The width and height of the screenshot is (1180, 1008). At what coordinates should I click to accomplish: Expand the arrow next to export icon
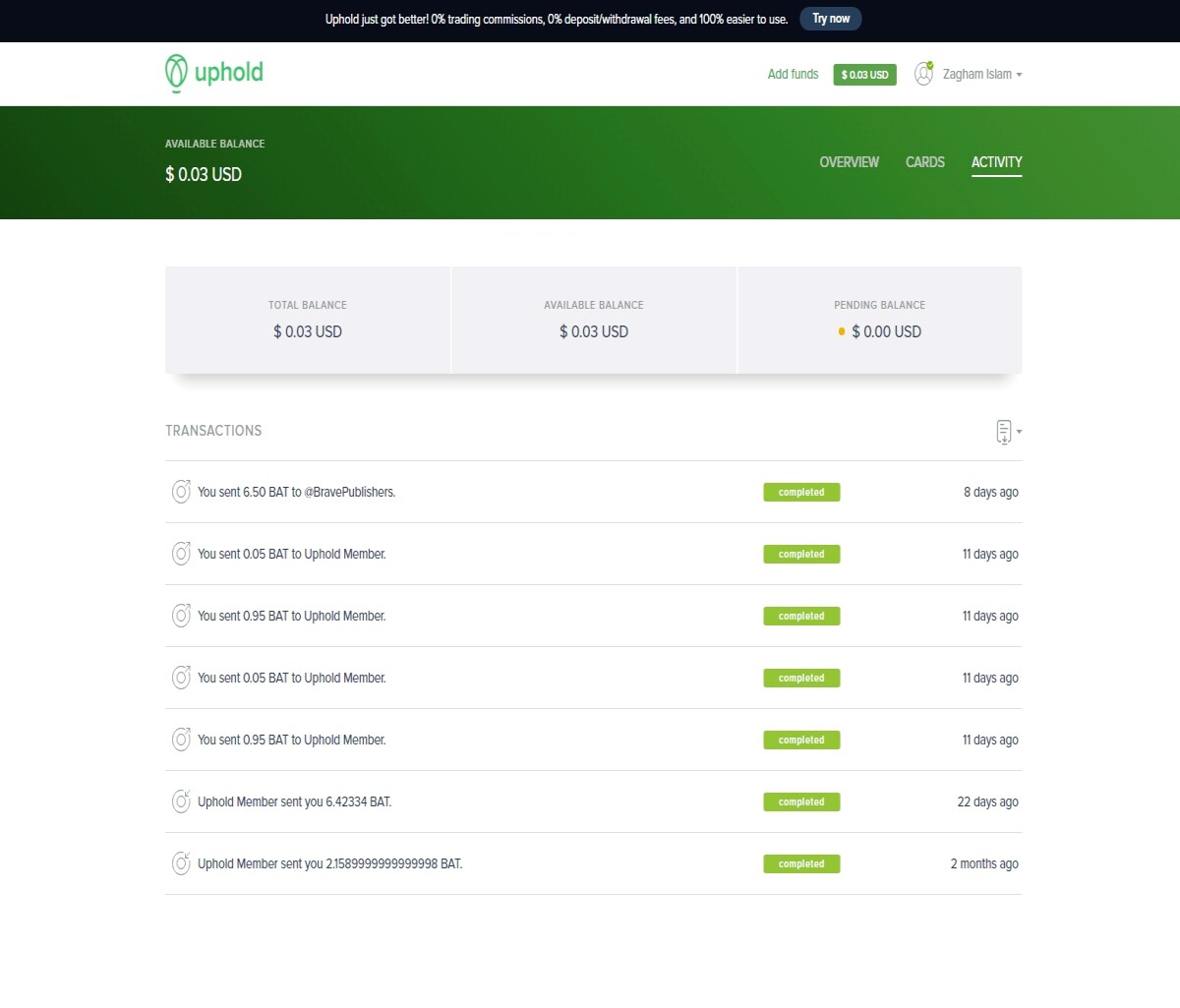click(x=1019, y=432)
